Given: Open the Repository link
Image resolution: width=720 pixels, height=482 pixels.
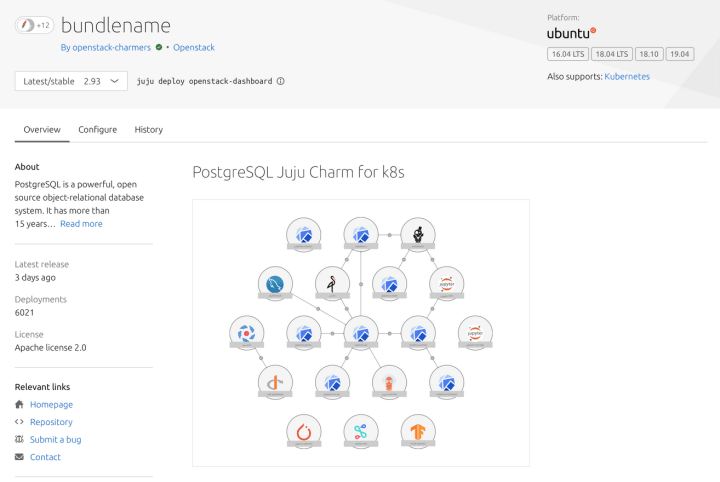Looking at the screenshot, I should [51, 422].
